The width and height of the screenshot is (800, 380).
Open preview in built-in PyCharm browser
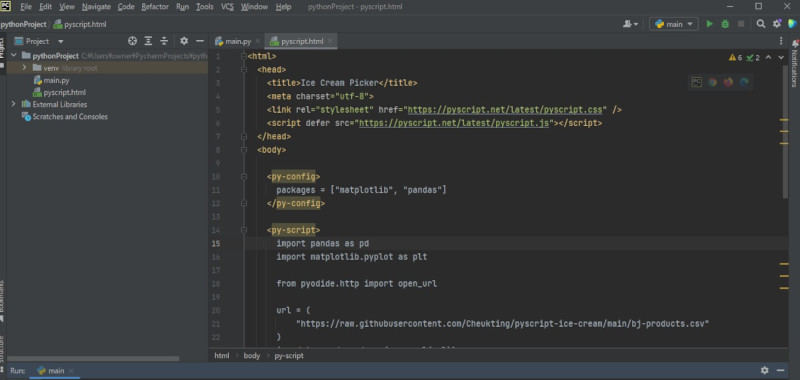click(696, 82)
